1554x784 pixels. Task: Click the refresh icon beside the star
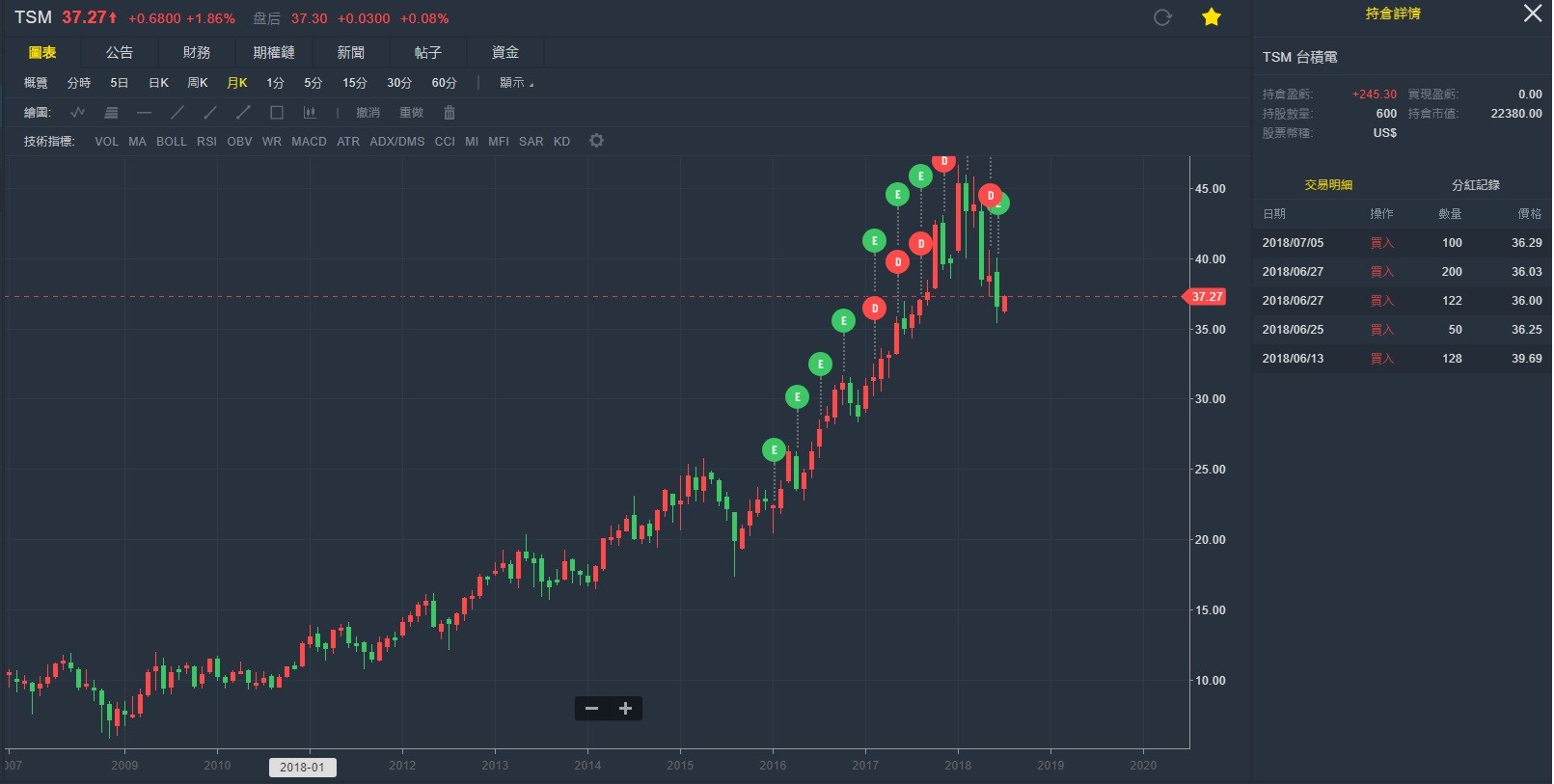[x=1162, y=17]
